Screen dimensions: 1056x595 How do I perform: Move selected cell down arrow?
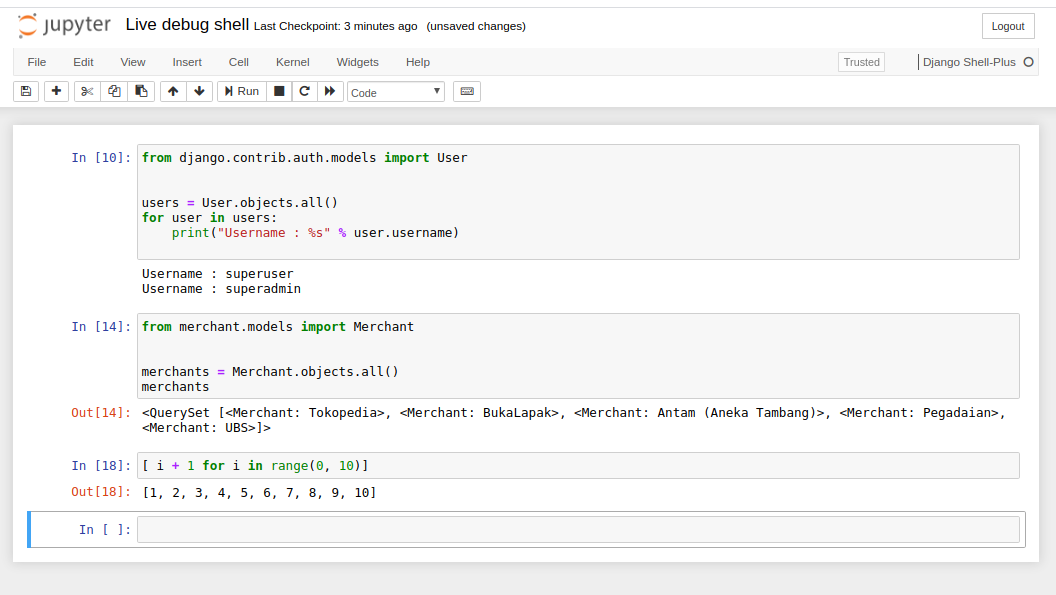[199, 92]
